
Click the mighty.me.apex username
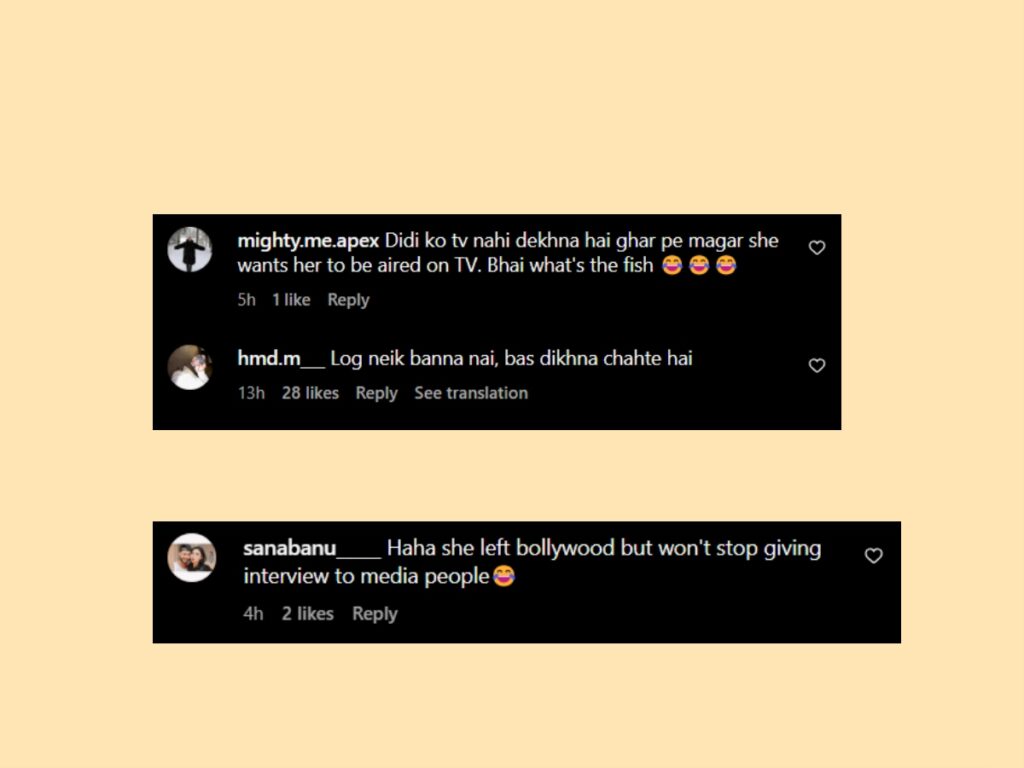(x=308, y=241)
